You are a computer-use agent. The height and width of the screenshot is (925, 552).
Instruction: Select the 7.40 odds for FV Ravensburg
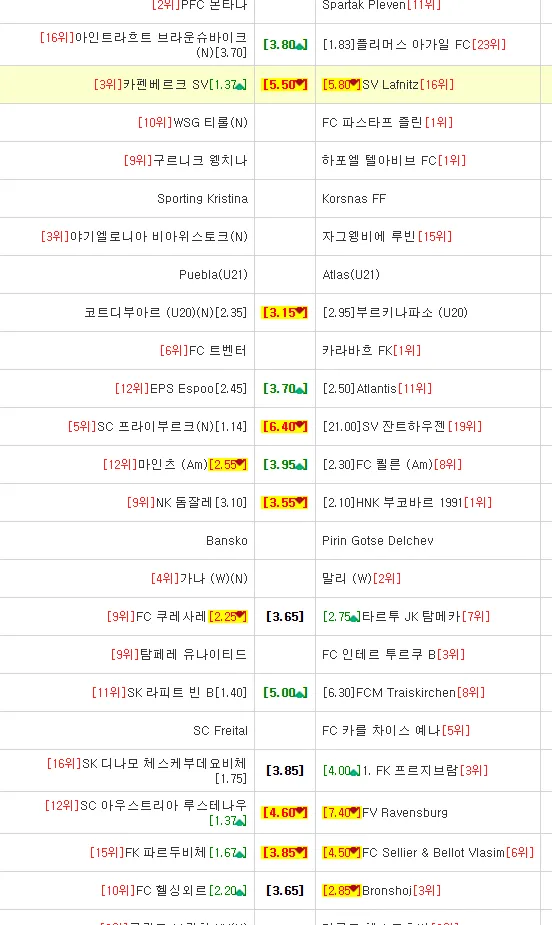coord(341,812)
